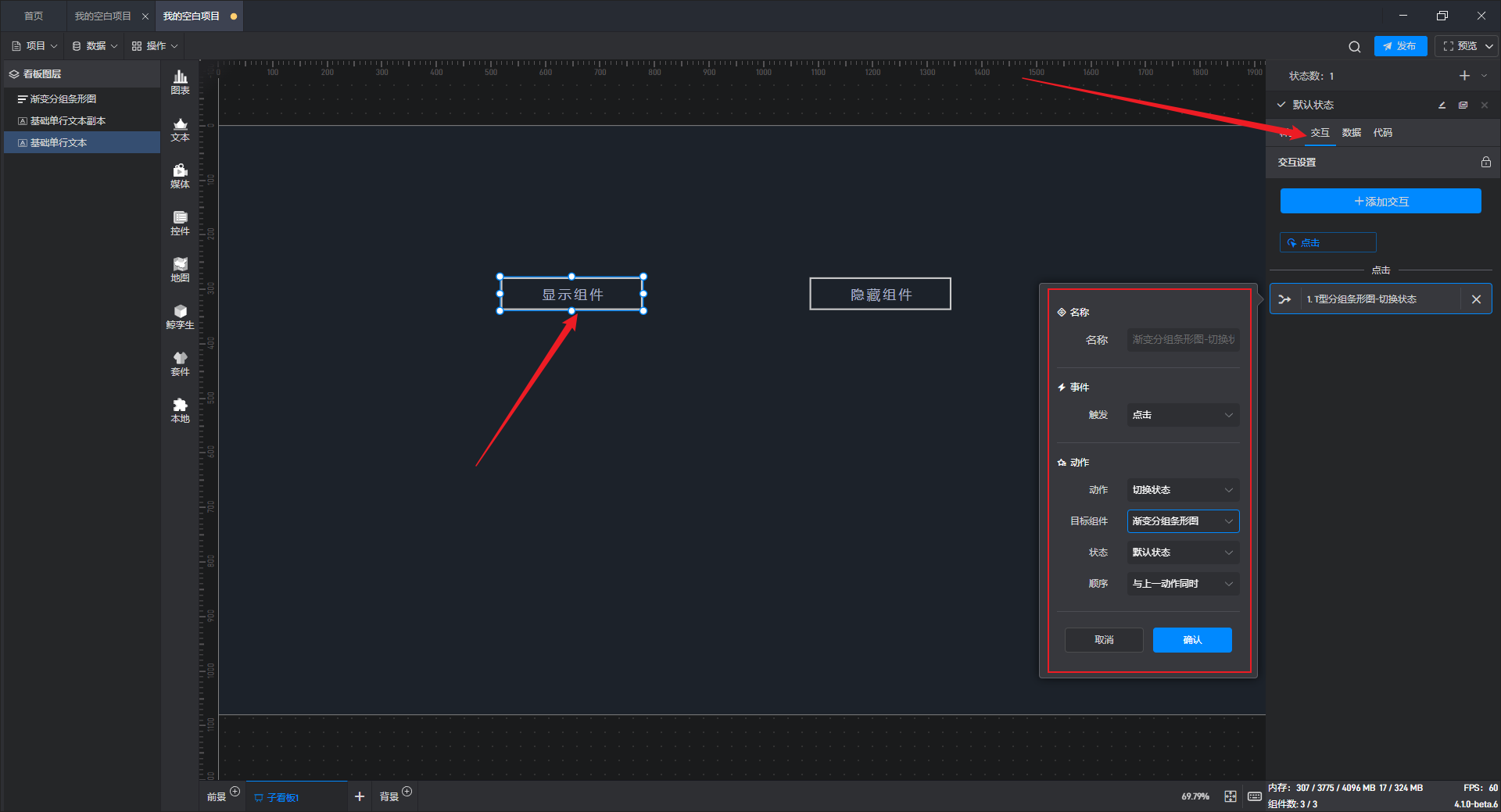Remove the 切换状态 interaction entry
Screen dimensions: 1501x812
(1476, 299)
